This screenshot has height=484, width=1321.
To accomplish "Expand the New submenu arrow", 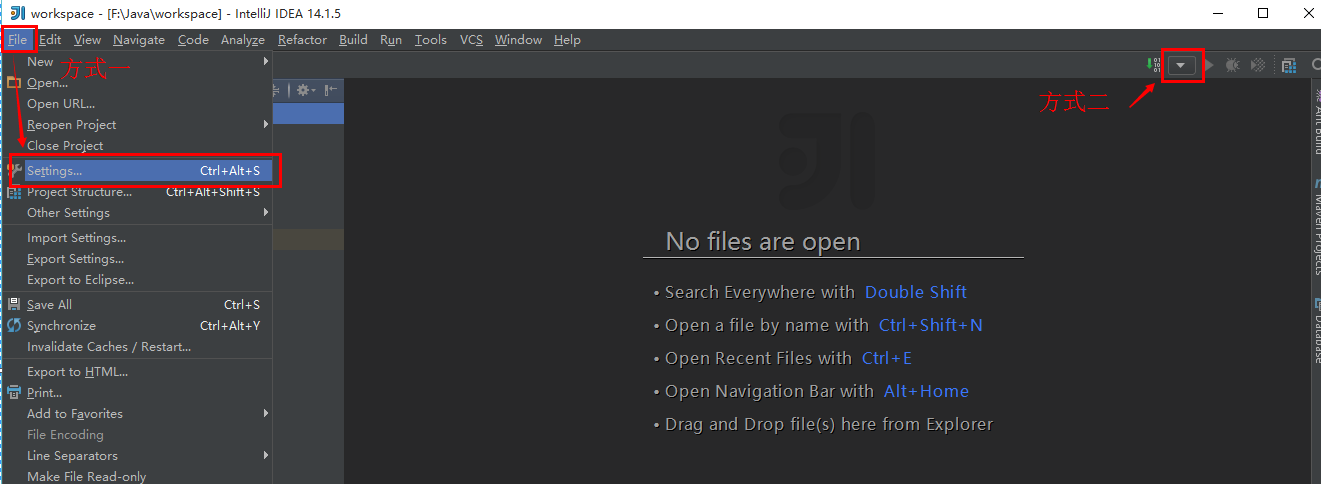I will pyautogui.click(x=266, y=62).
